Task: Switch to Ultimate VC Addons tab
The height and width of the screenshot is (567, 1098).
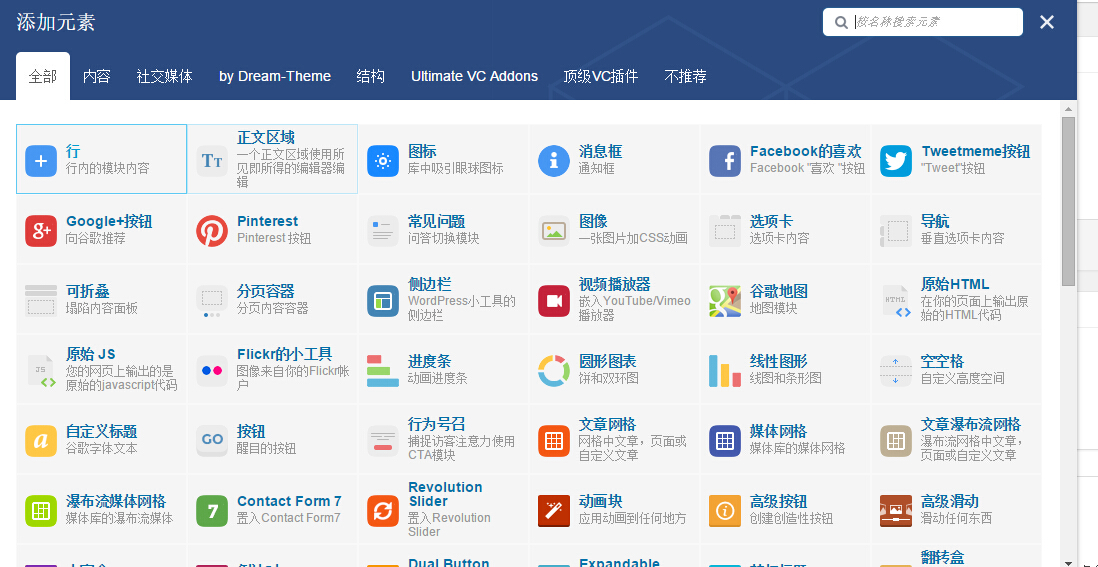Action: click(474, 76)
